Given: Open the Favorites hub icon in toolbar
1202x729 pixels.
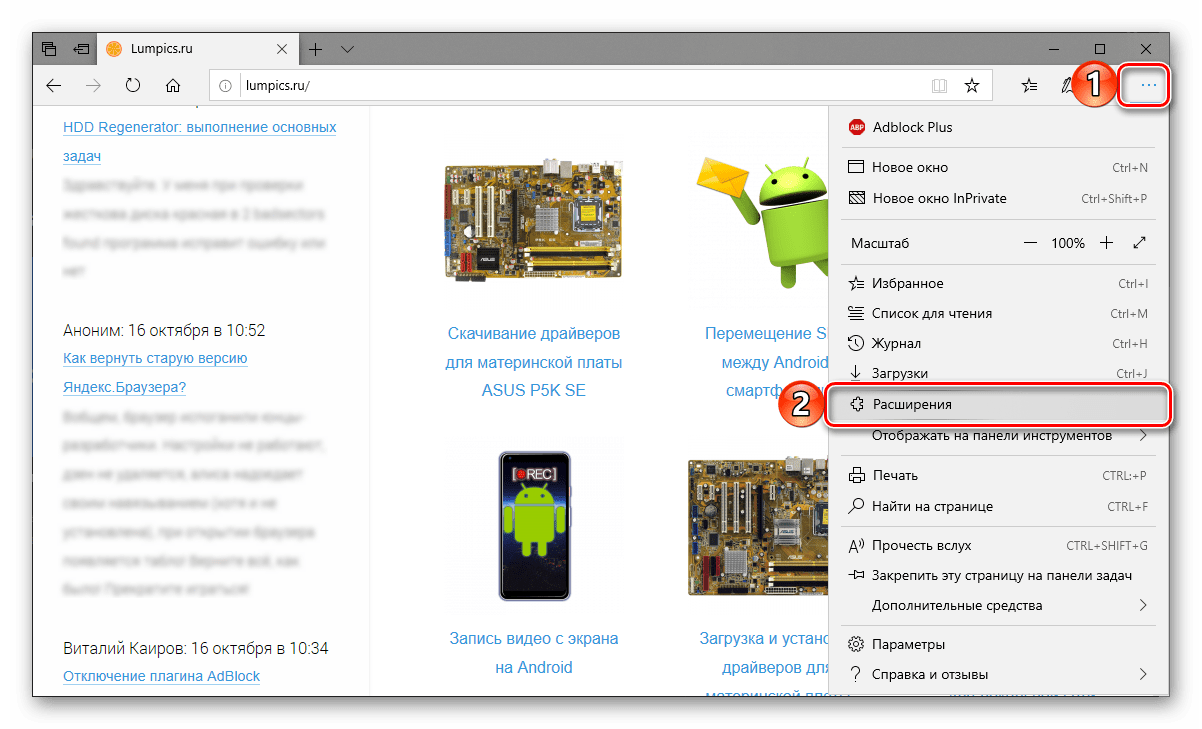Looking at the screenshot, I should click(x=1029, y=86).
